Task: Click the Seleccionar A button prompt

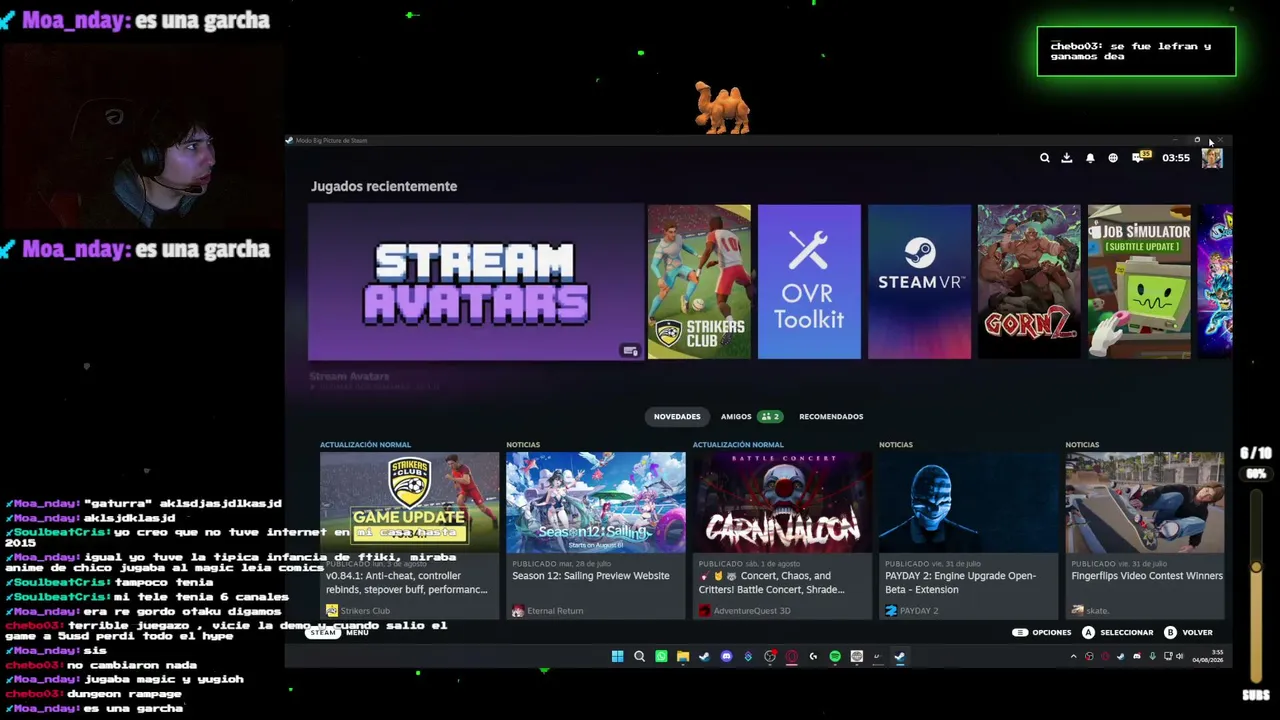Action: pos(1117,632)
